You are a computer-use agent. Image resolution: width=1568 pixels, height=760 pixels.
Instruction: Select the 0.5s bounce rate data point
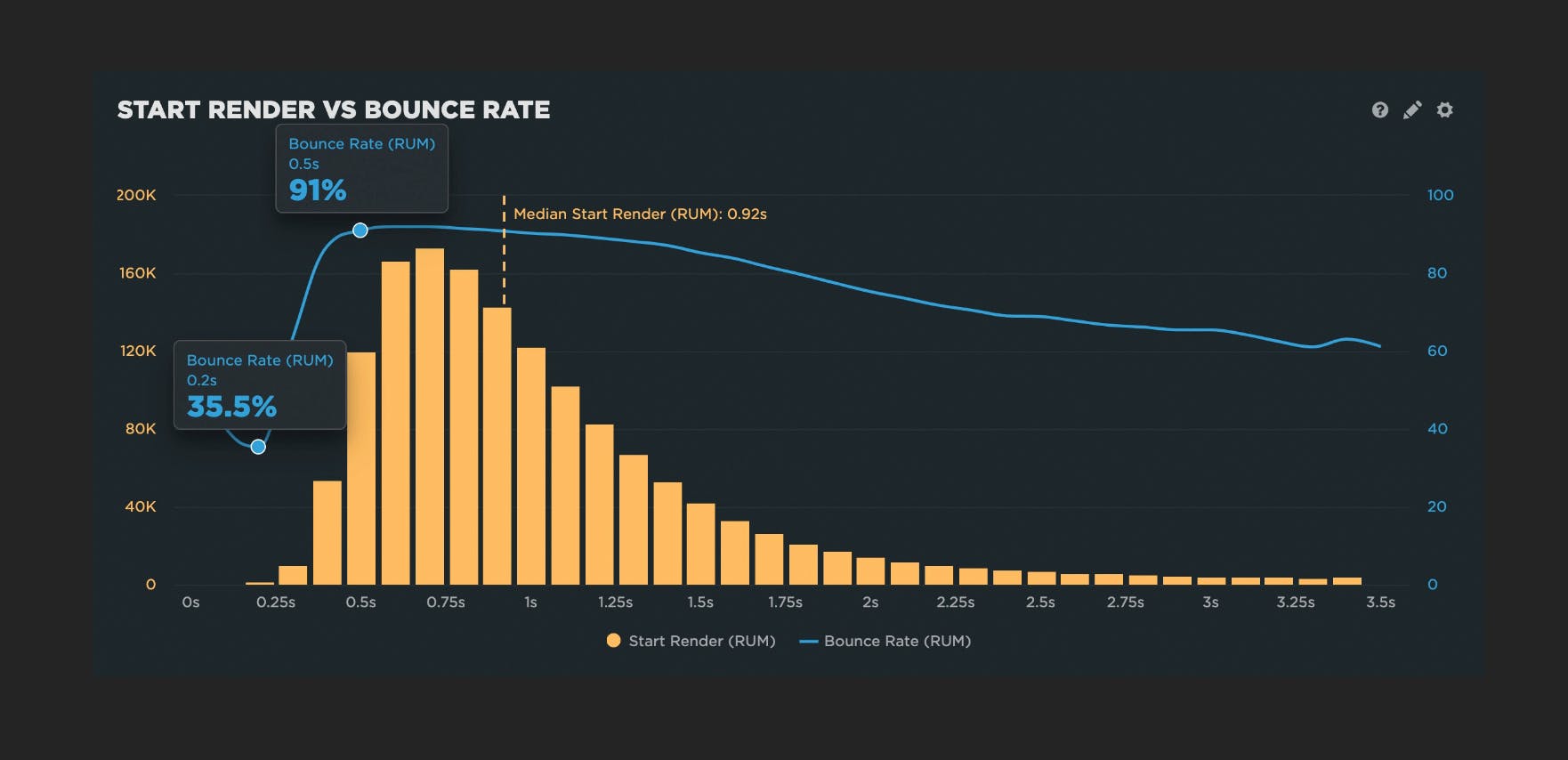[360, 230]
